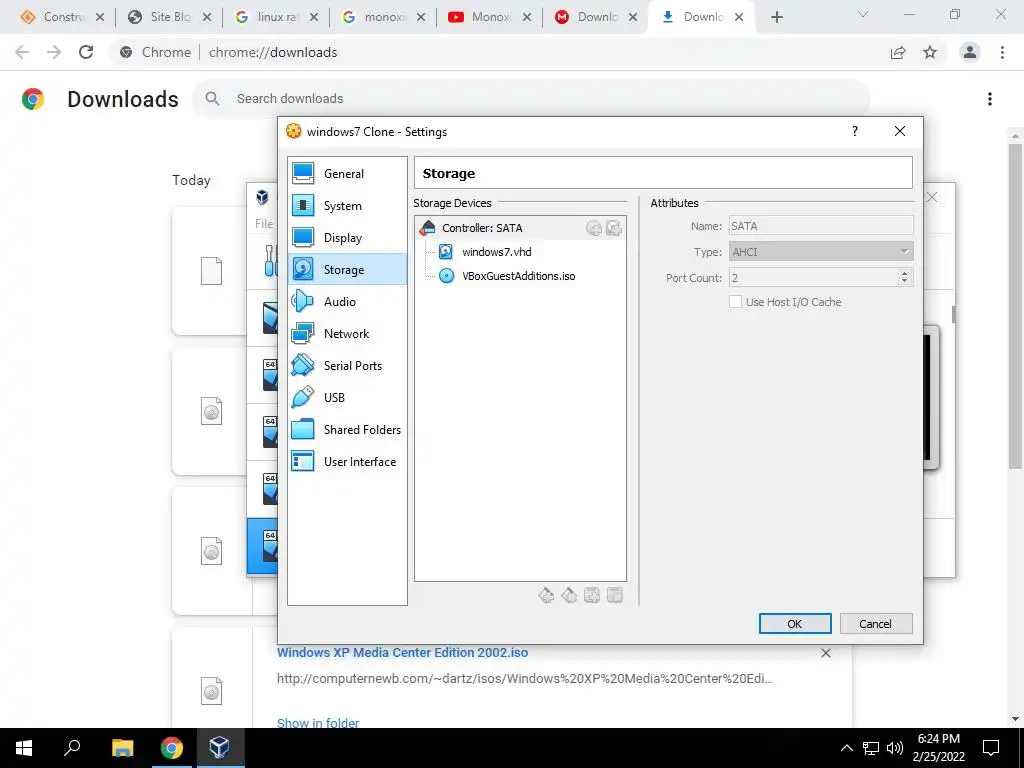Select the Storage settings category
The image size is (1024, 768).
click(x=347, y=269)
